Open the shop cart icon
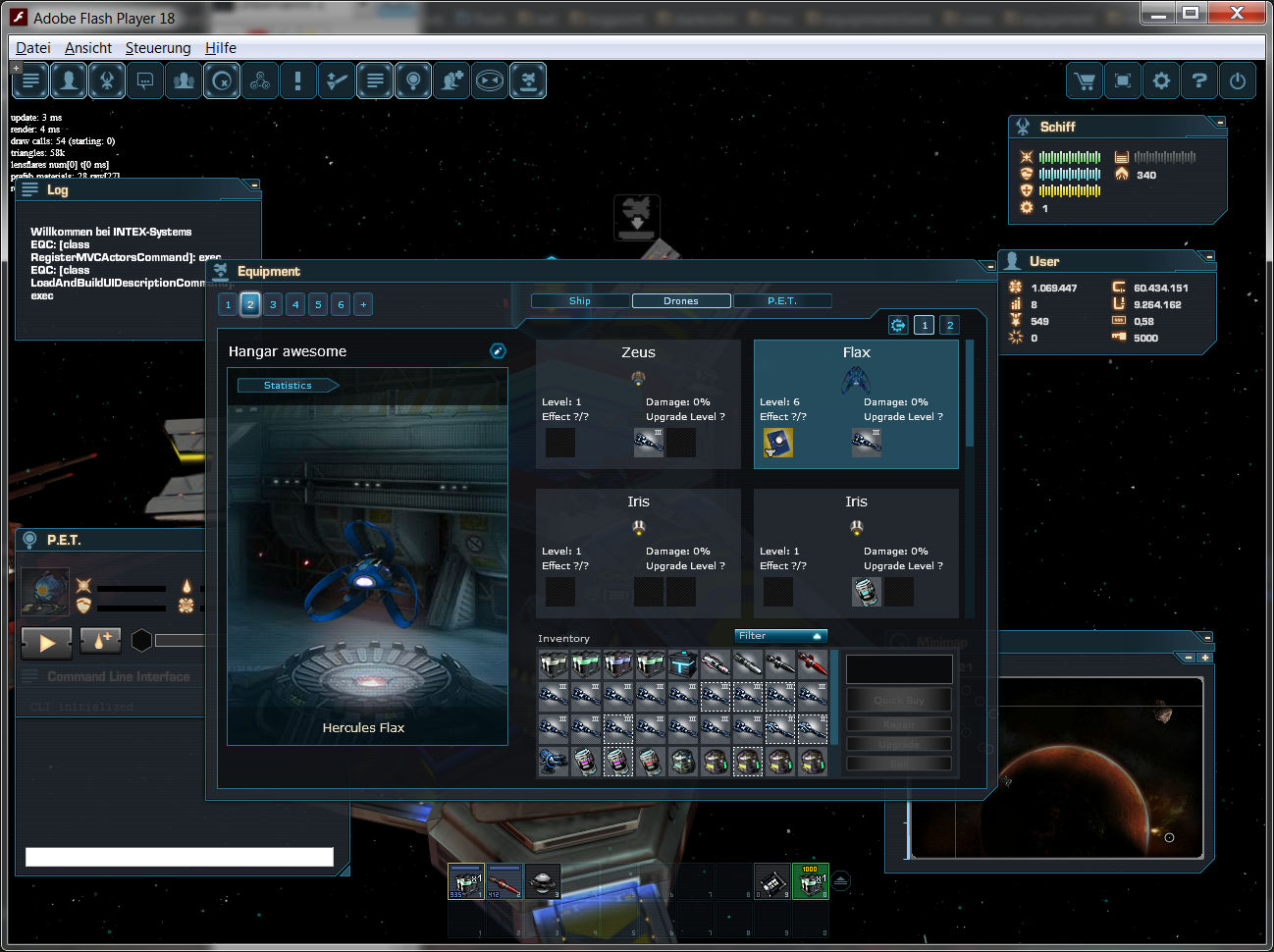 coord(1085,81)
